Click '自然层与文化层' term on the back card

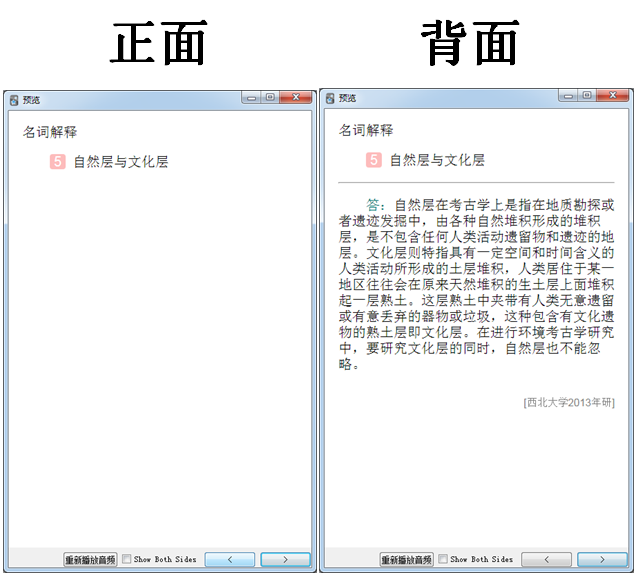pos(437,160)
